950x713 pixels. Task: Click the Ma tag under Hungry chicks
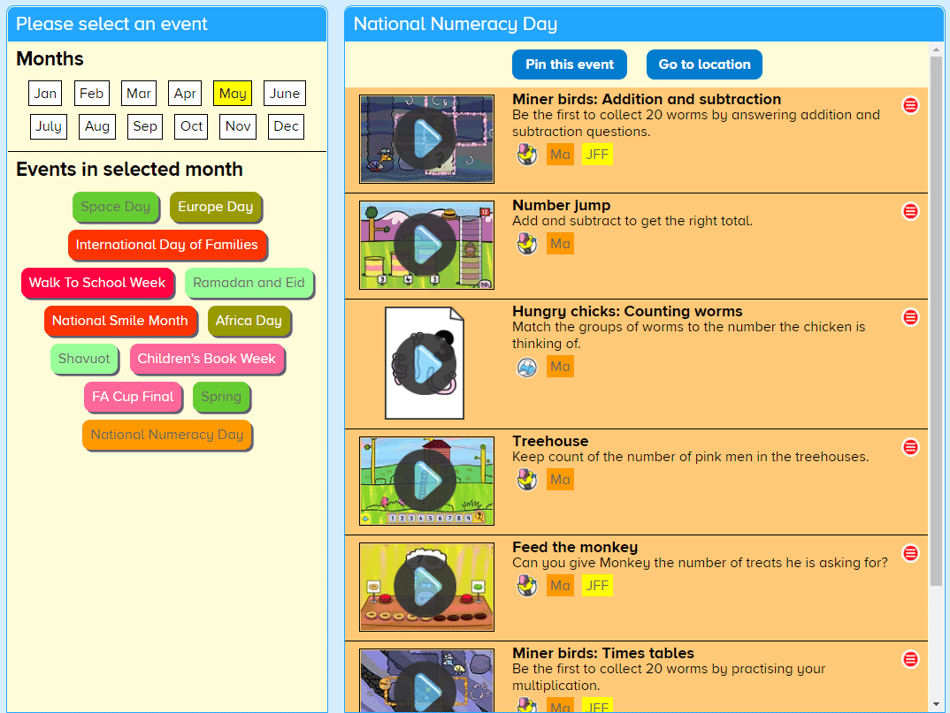(x=560, y=366)
